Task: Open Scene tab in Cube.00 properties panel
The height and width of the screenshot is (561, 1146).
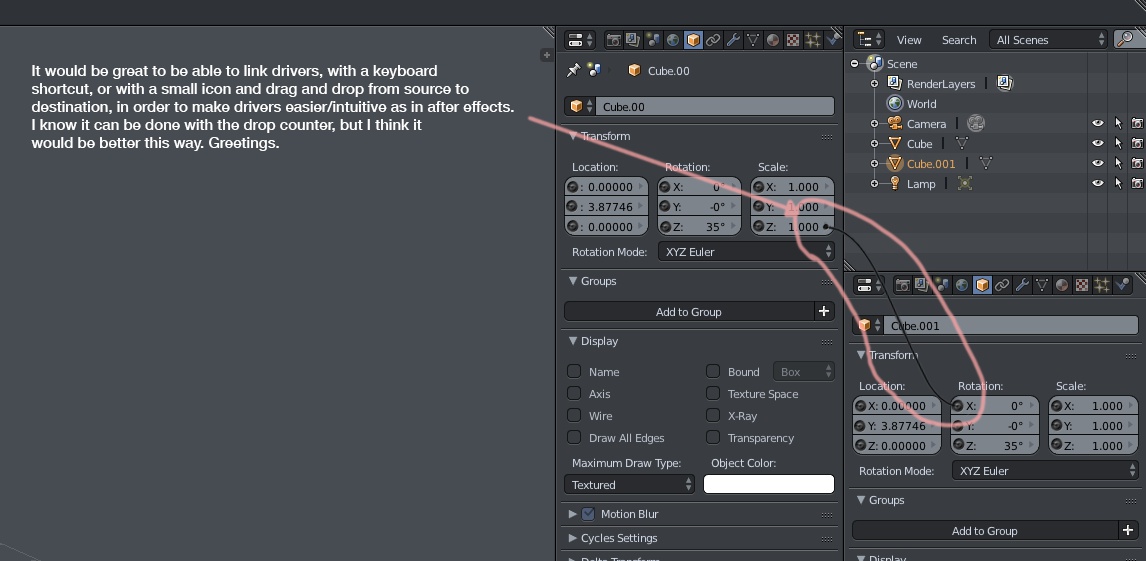Action: 653,40
